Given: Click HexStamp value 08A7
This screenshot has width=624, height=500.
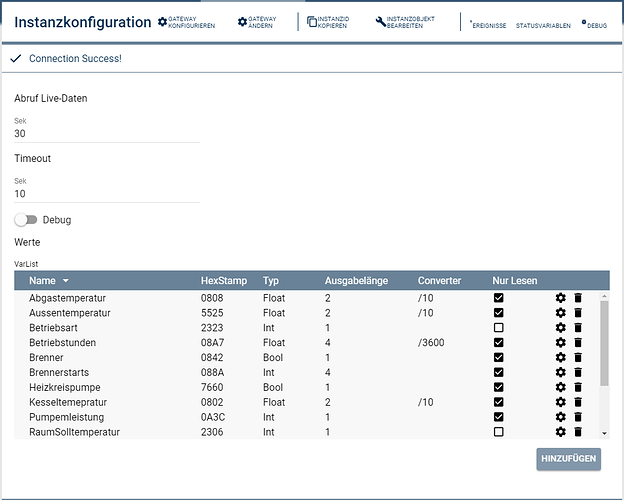Looking at the screenshot, I should [213, 342].
